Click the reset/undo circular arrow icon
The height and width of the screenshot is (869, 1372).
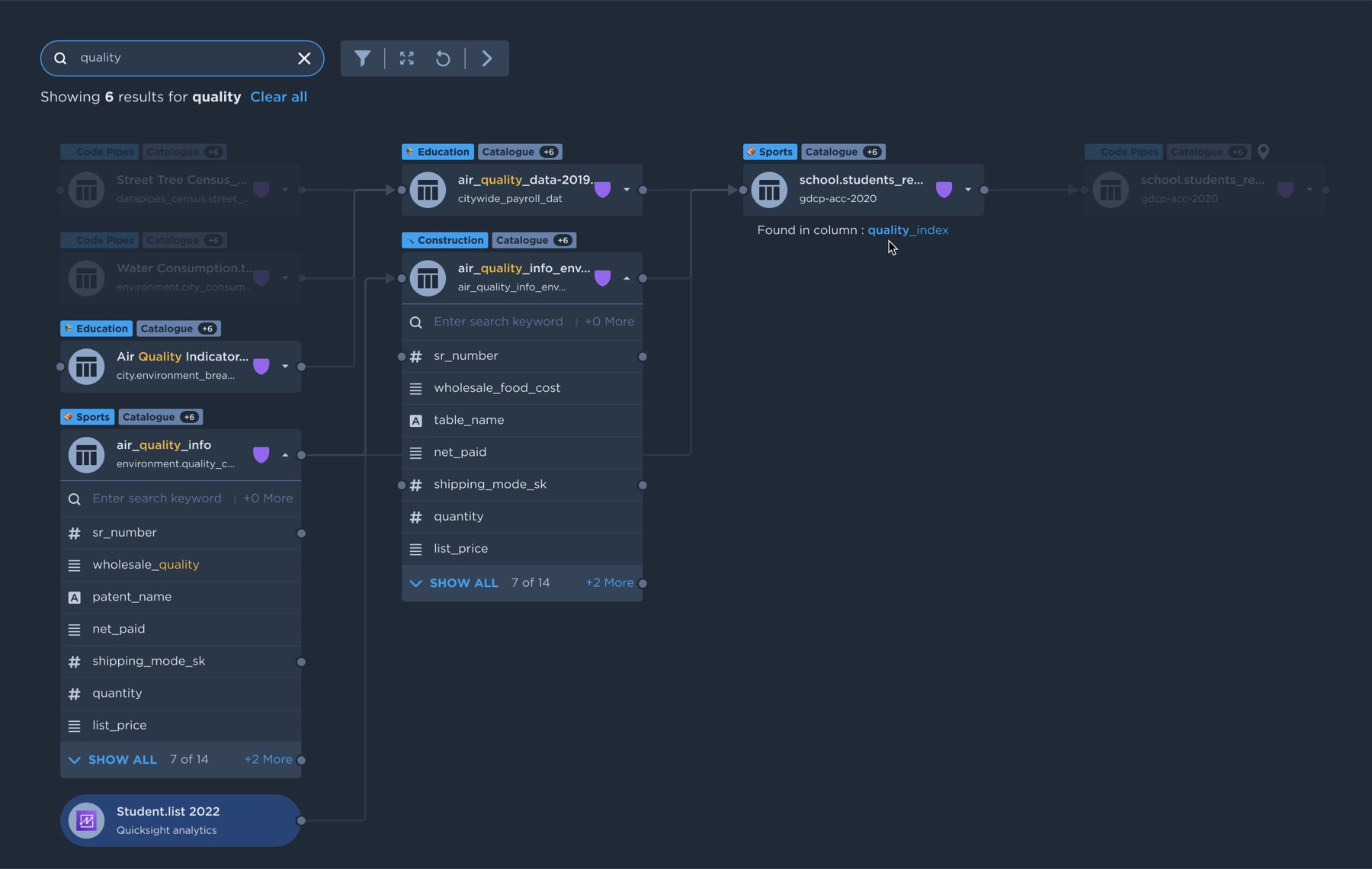[443, 58]
